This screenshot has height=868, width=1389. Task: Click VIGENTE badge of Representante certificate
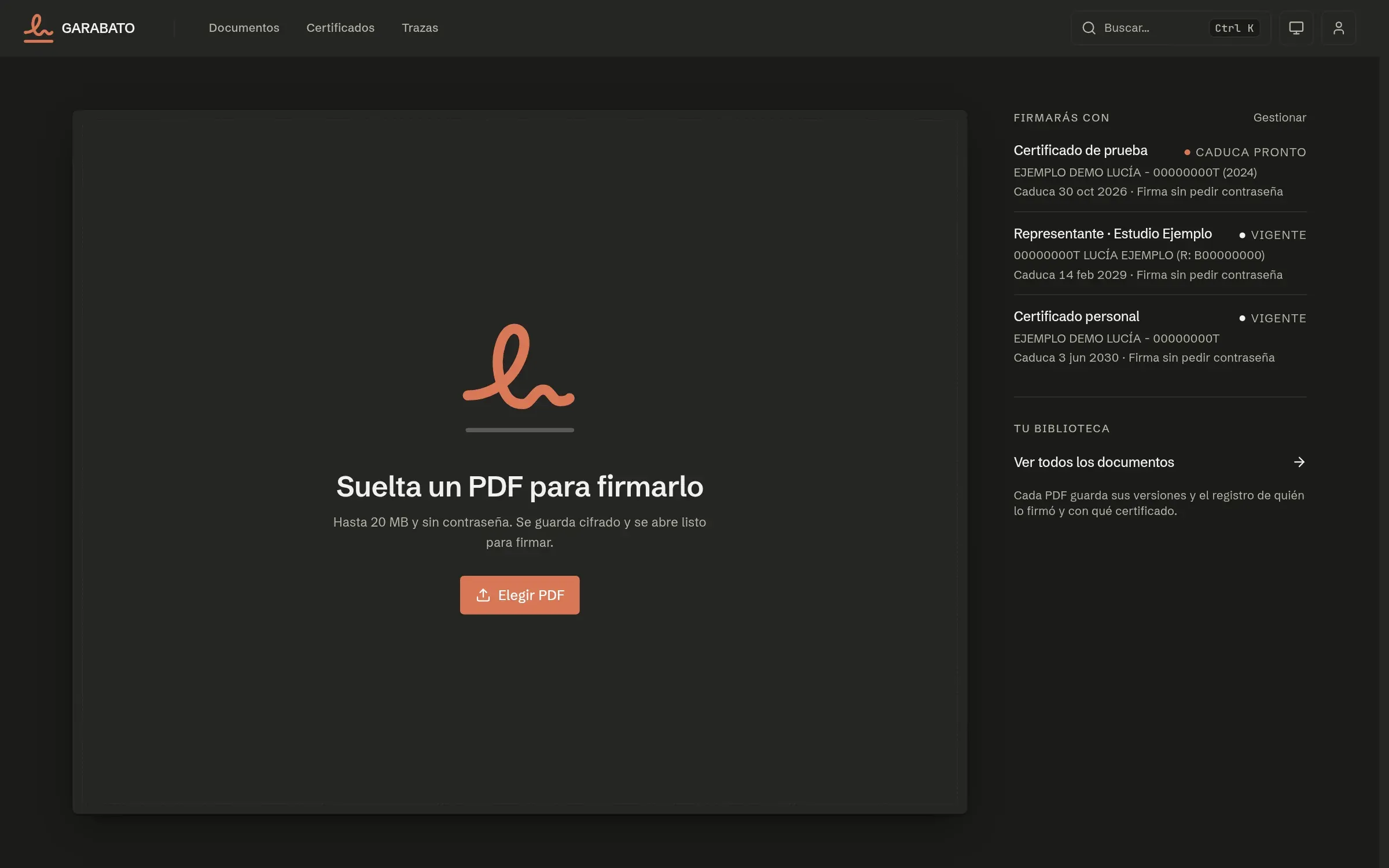[x=1272, y=235]
